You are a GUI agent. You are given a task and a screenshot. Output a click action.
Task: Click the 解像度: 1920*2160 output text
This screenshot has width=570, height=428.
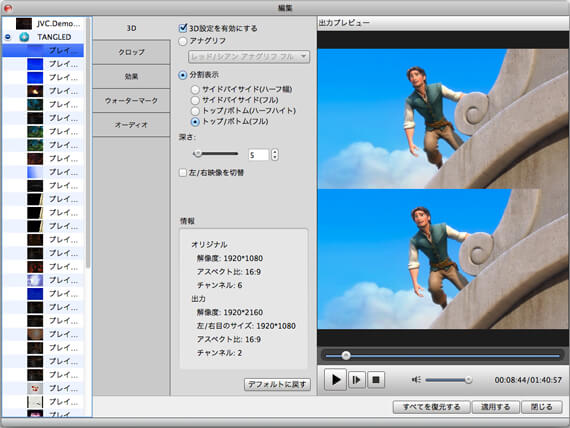click(x=230, y=312)
